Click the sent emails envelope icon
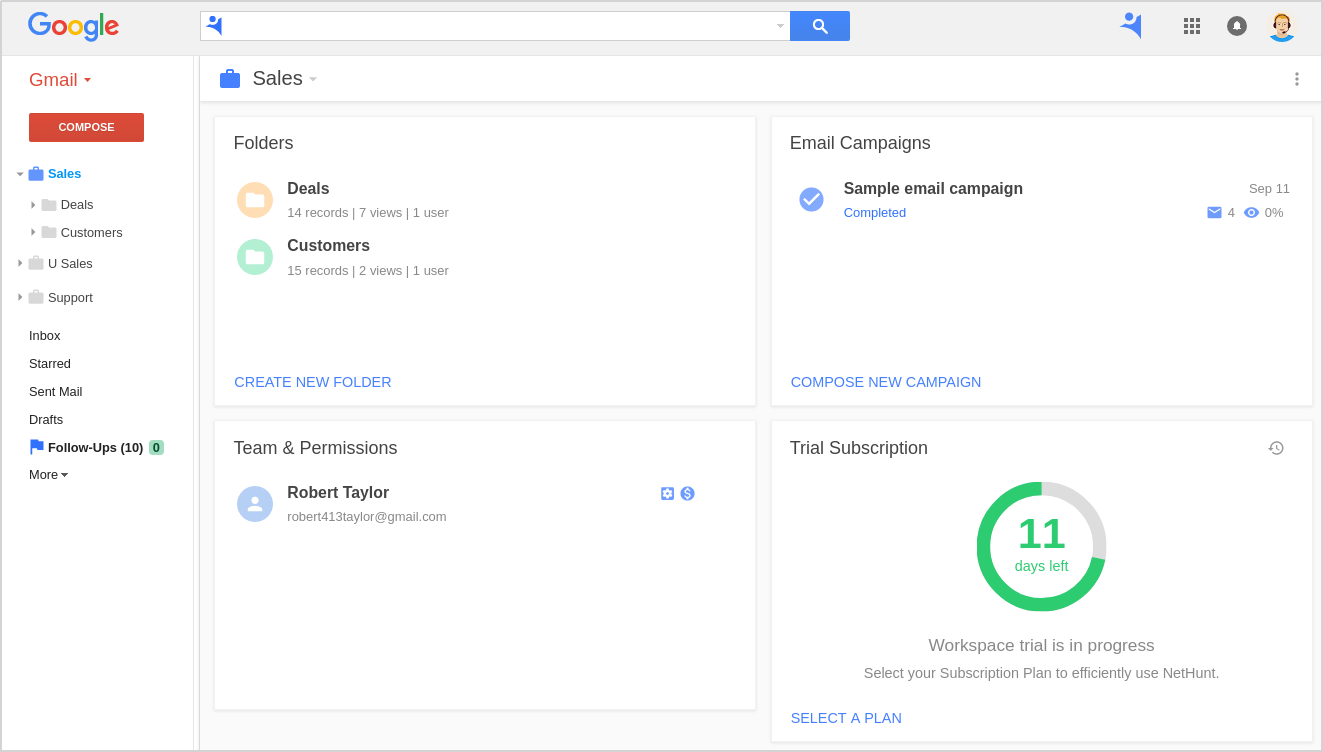This screenshot has height=752, width=1323. pyautogui.click(x=1214, y=213)
